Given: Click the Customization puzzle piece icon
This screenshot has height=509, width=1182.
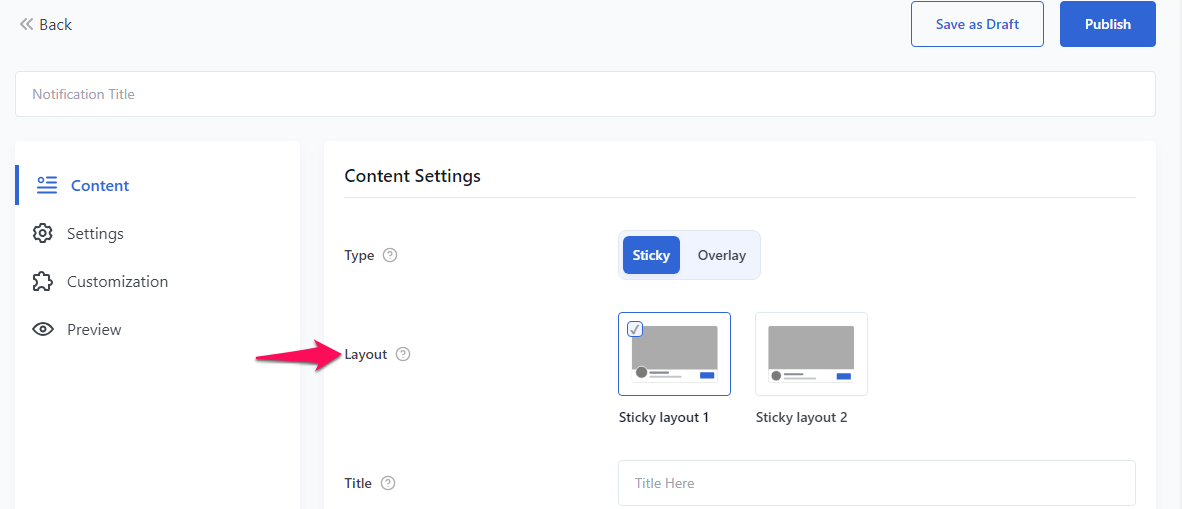Looking at the screenshot, I should point(43,282).
